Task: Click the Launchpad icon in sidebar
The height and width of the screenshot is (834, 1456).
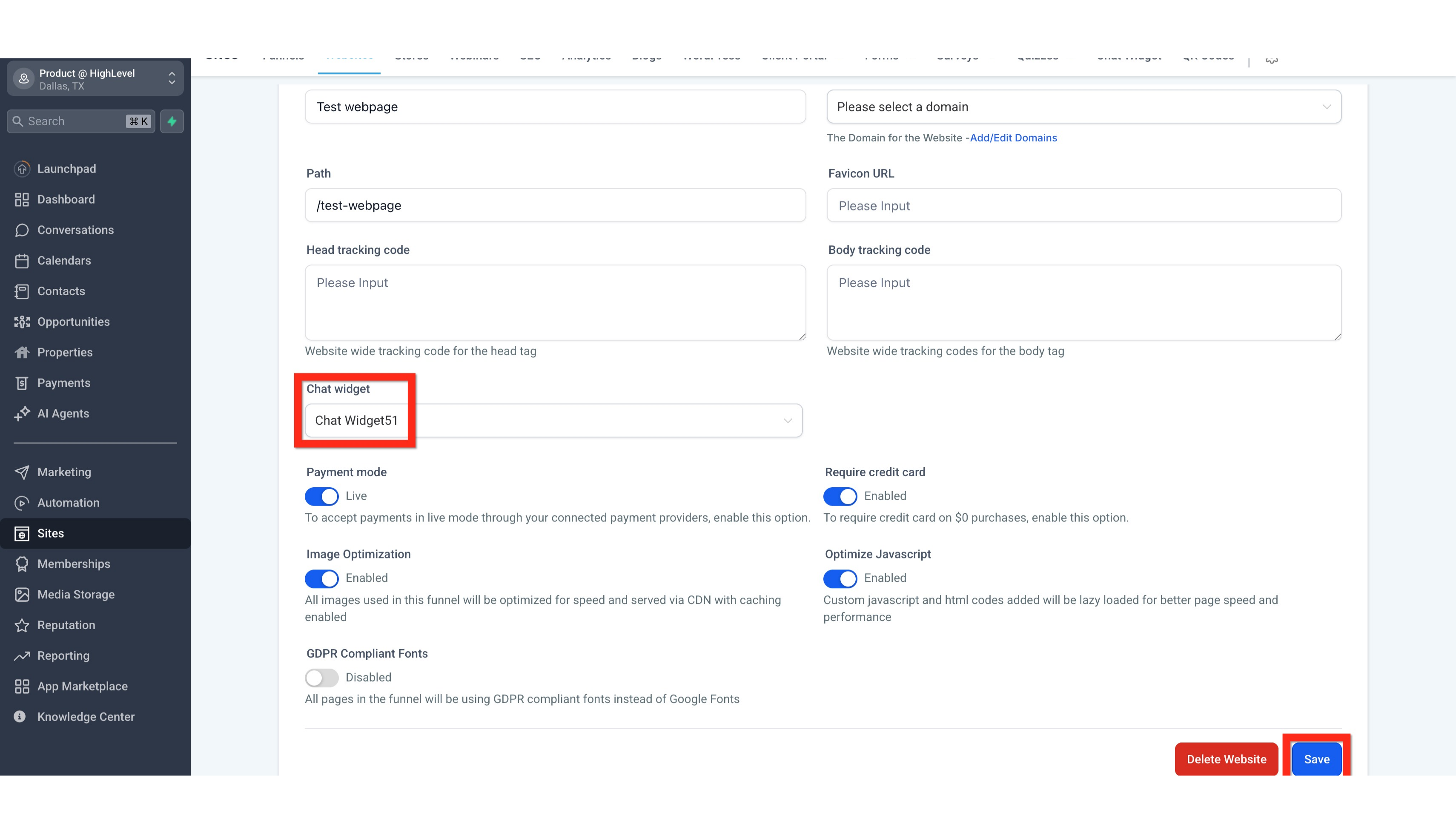Action: pyautogui.click(x=22, y=168)
